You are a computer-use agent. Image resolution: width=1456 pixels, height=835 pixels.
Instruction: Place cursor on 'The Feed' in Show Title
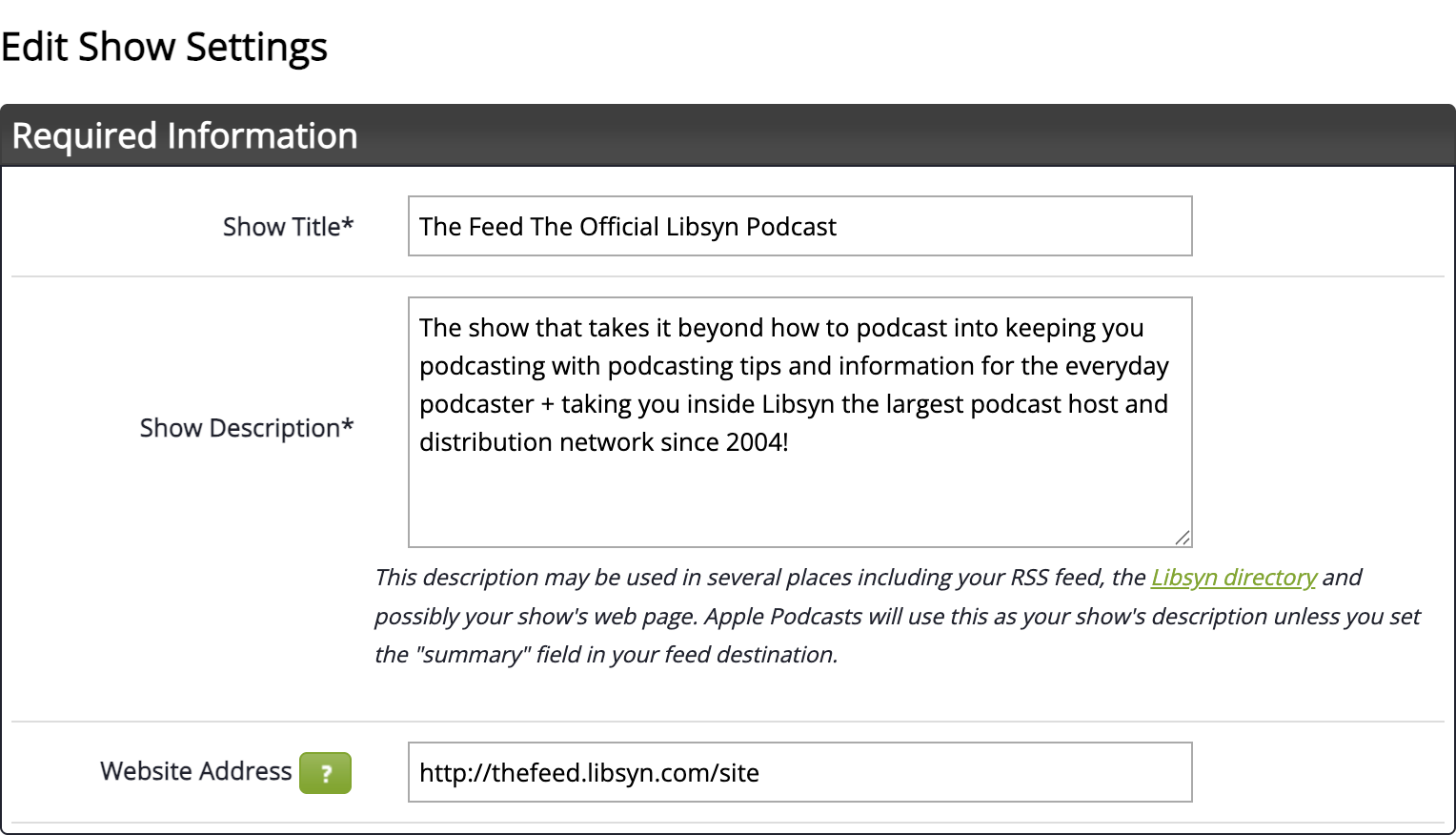point(471,227)
